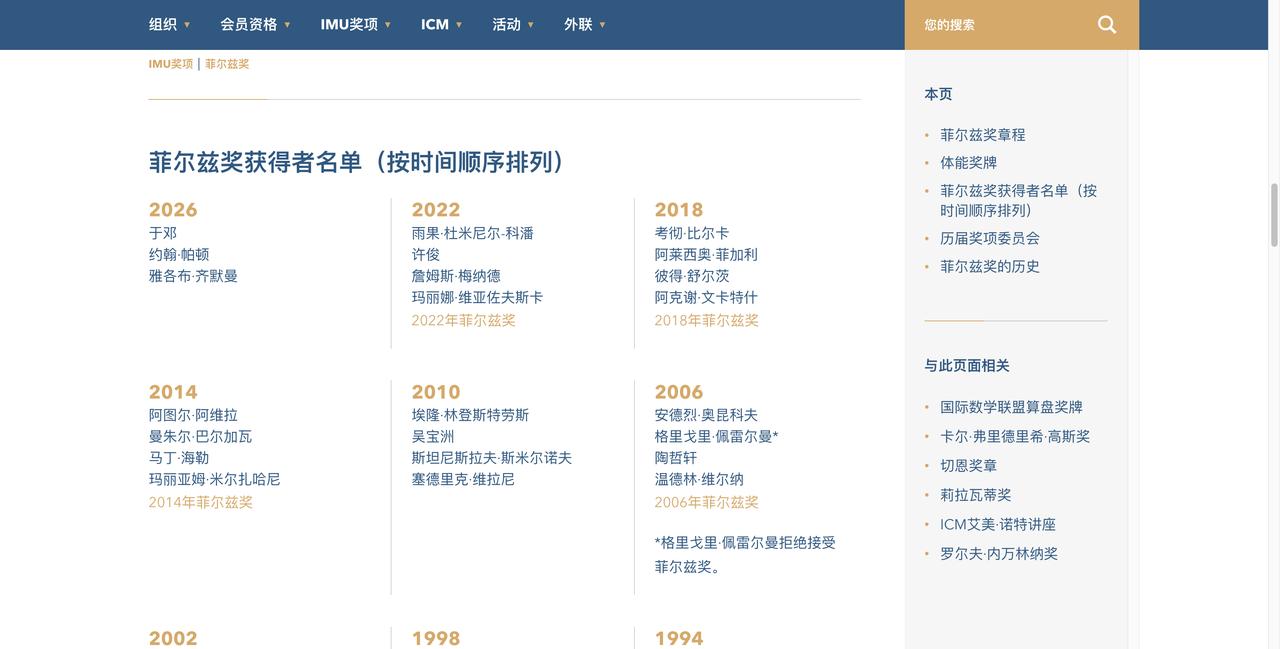This screenshot has height=649, width=1280.
Task: Expand the arrow next to 会员资格
Action: 287,25
